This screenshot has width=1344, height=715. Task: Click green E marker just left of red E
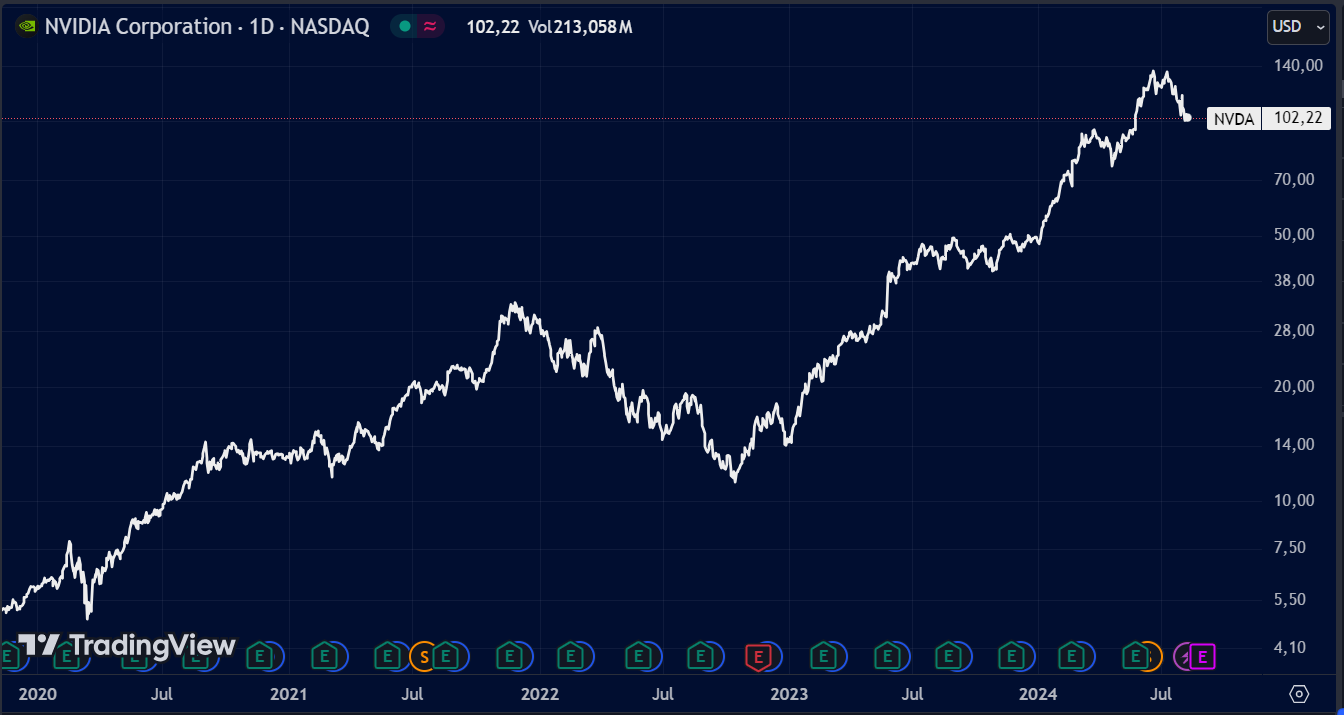point(701,657)
